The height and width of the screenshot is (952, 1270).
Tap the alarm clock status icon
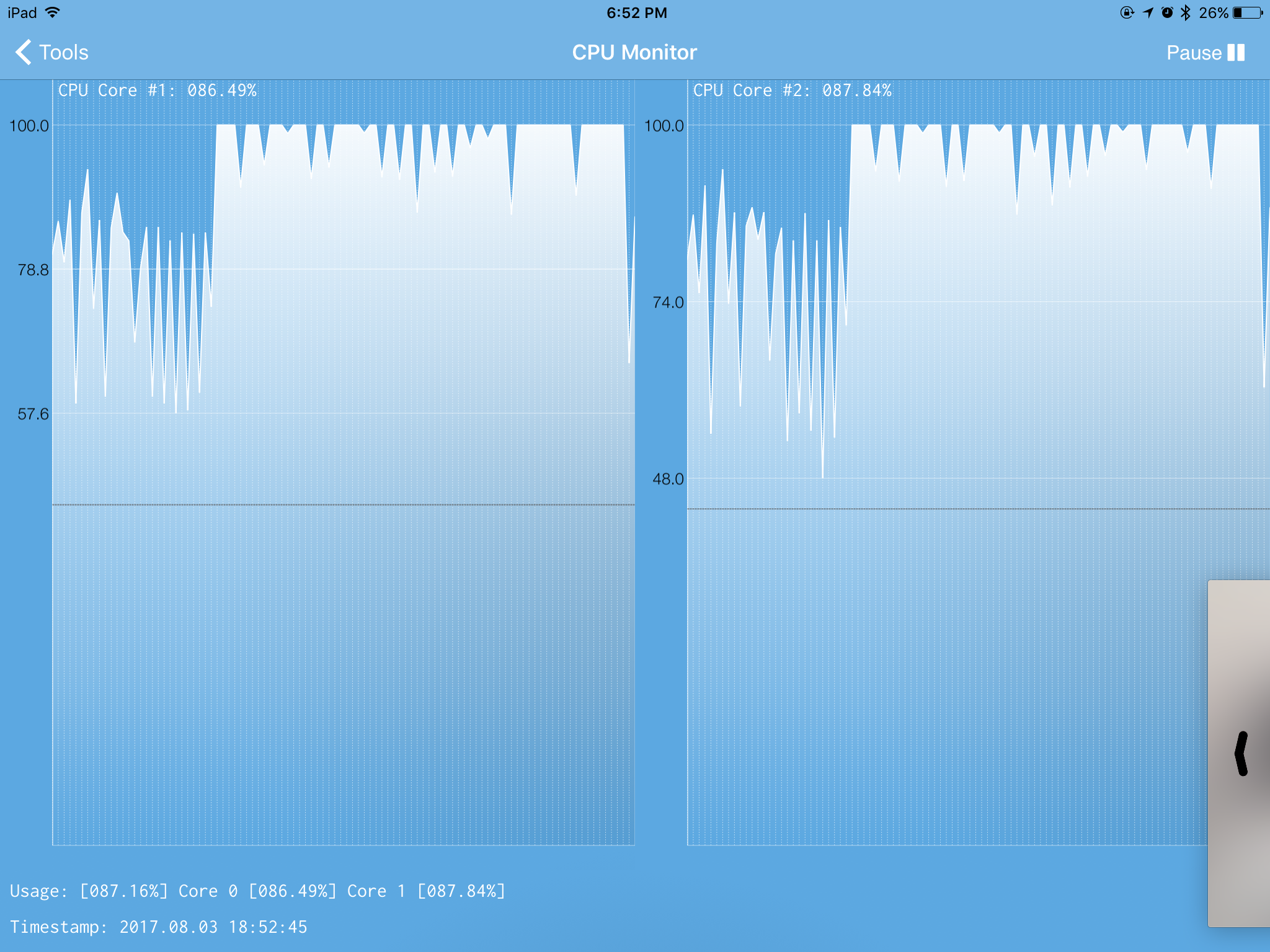(x=1167, y=12)
